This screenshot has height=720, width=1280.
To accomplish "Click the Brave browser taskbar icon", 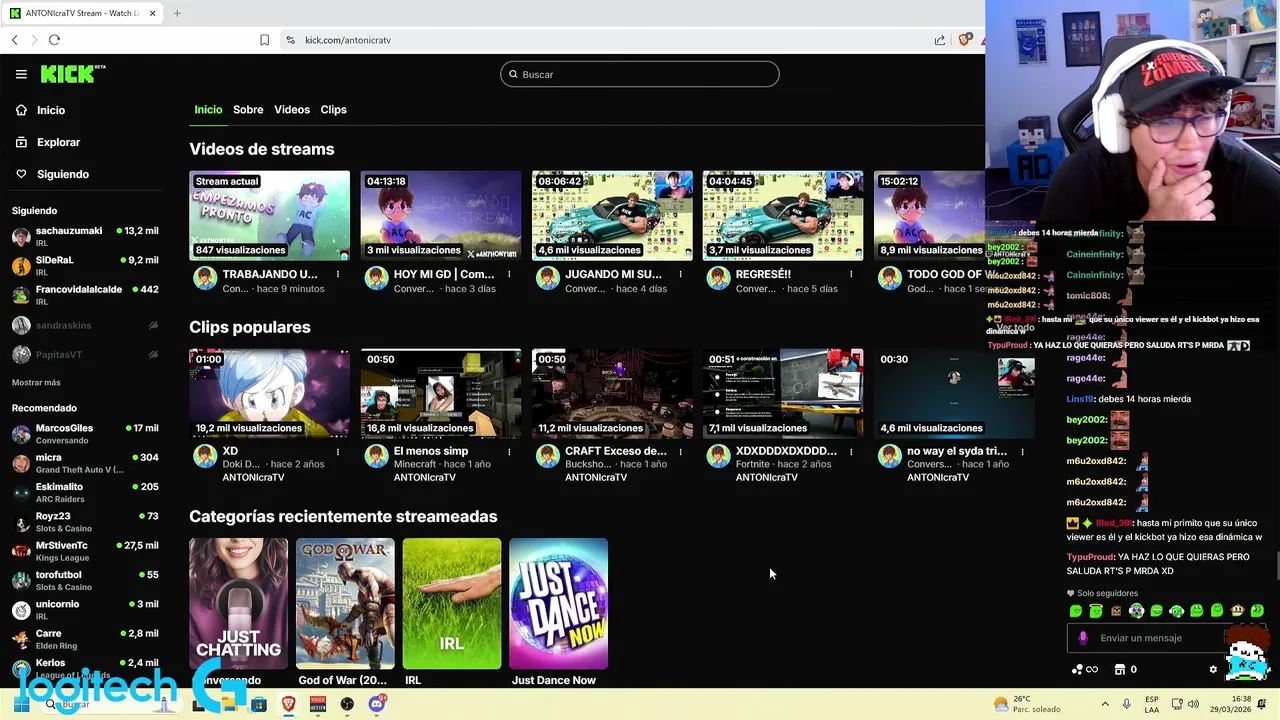I will (x=289, y=704).
